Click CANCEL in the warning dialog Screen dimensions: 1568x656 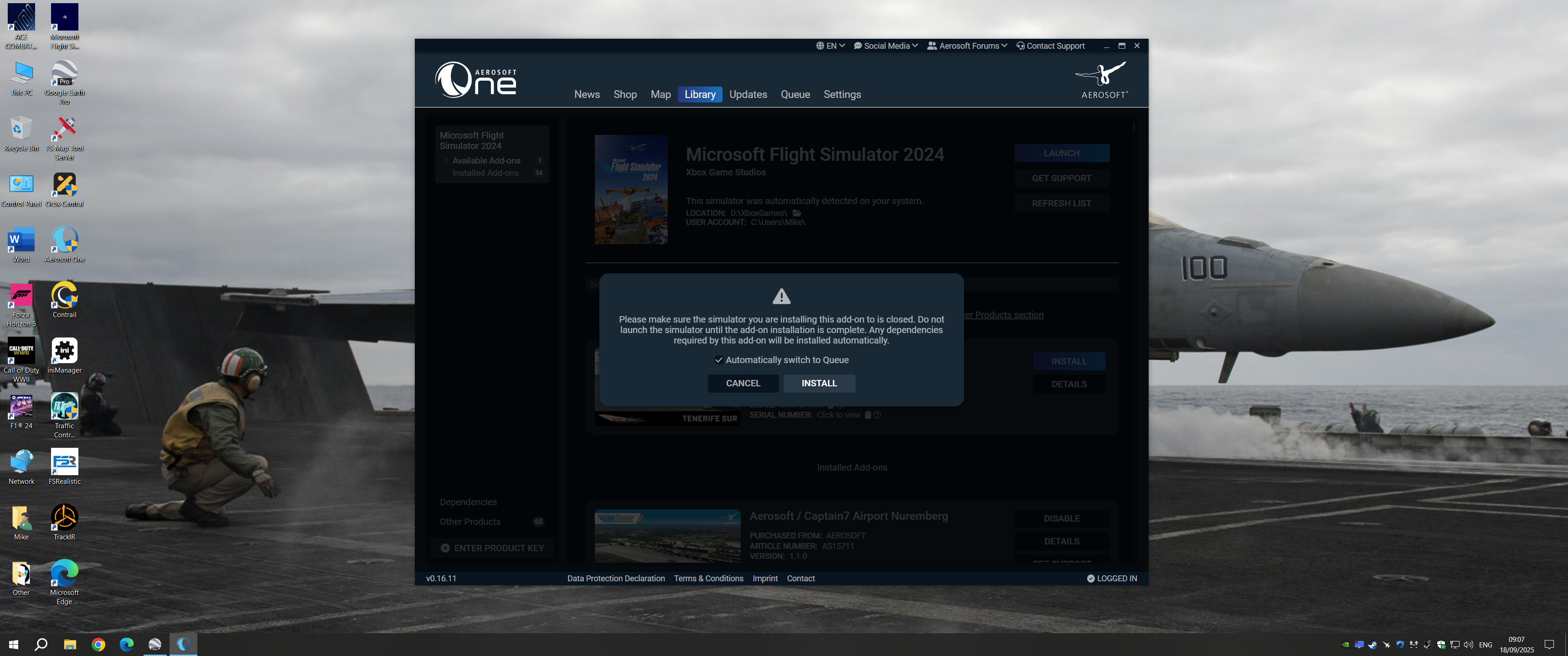point(743,384)
